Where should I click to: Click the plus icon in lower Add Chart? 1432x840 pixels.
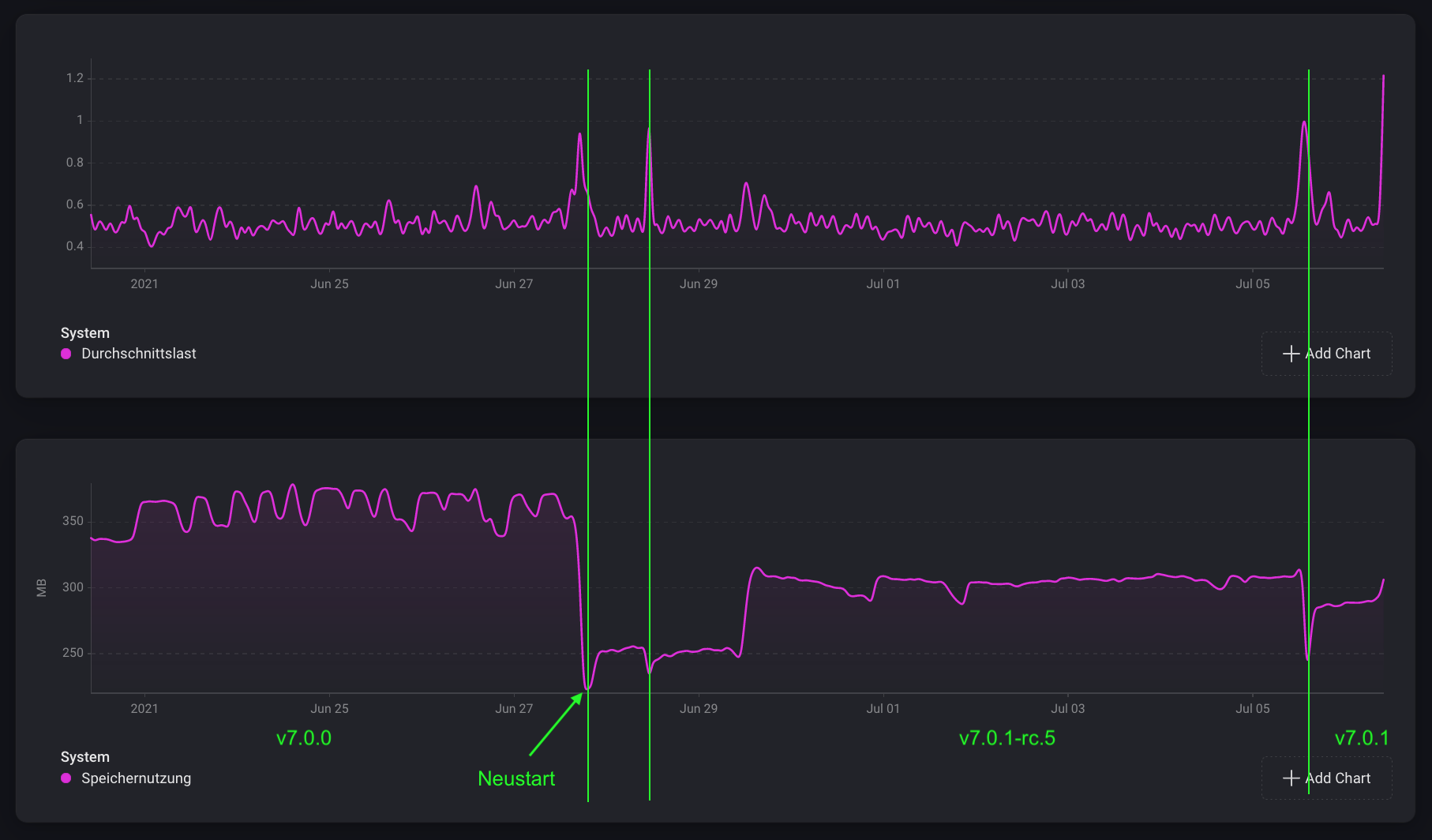(1291, 778)
